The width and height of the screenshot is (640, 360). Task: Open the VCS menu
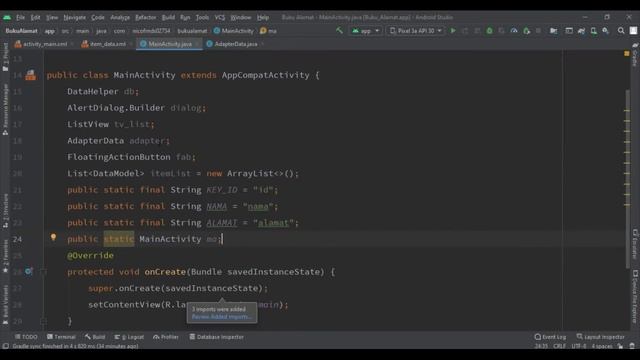point(220,18)
